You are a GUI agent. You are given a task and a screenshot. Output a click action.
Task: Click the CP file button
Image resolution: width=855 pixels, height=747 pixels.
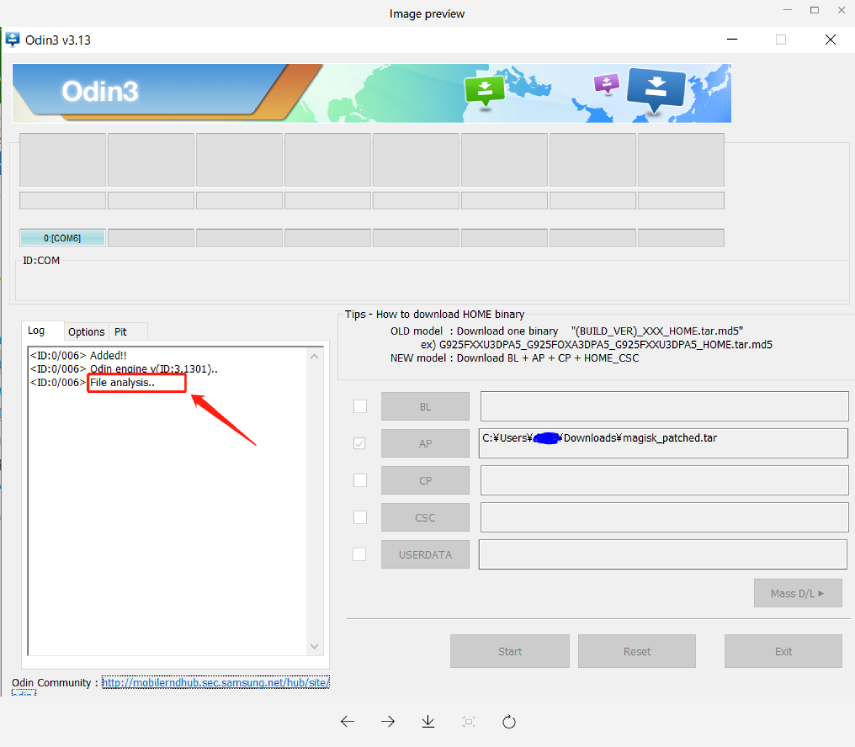[x=425, y=481]
